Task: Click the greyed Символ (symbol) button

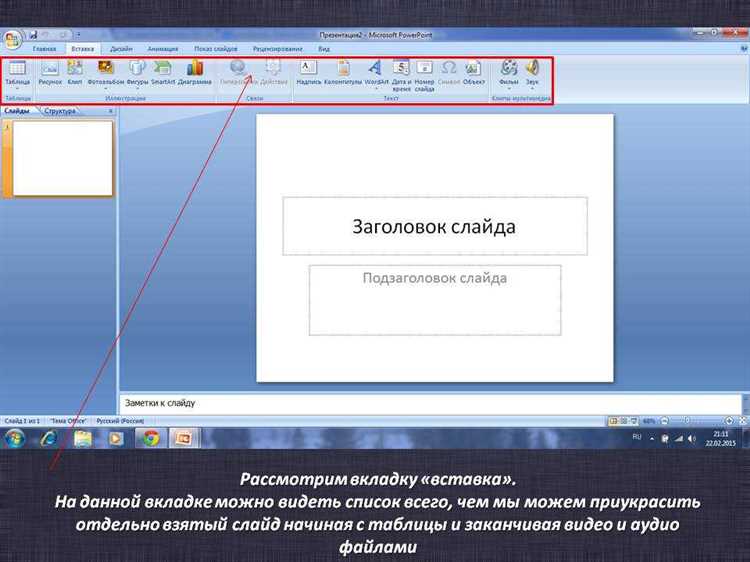Action: point(449,73)
